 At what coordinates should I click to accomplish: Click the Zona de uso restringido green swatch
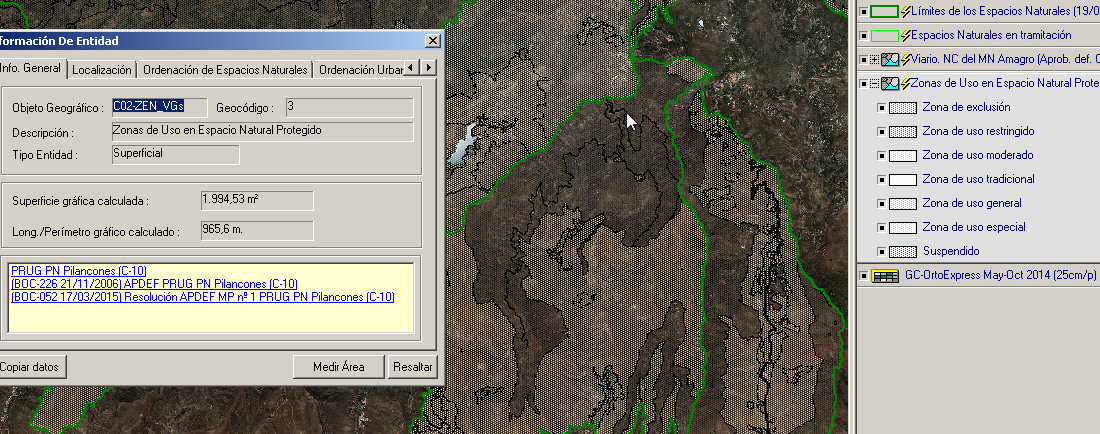(x=902, y=132)
